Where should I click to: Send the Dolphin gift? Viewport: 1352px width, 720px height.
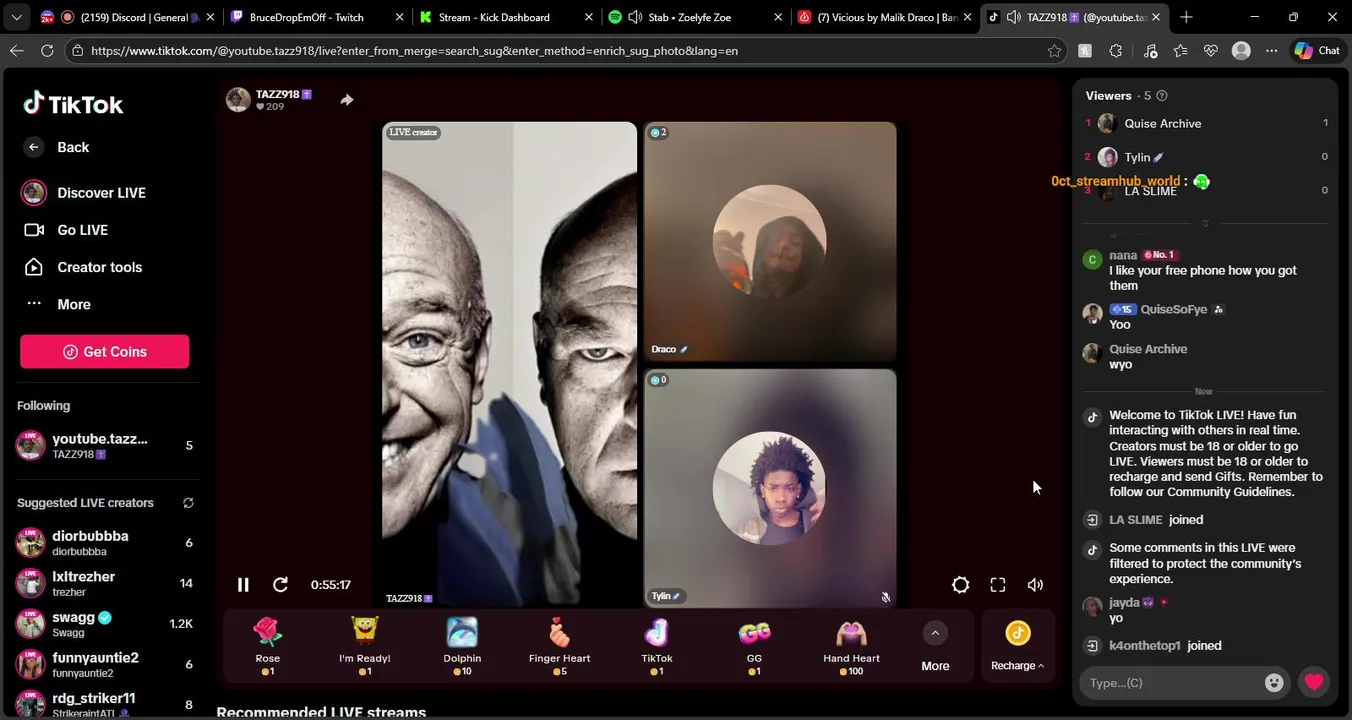[462, 646]
